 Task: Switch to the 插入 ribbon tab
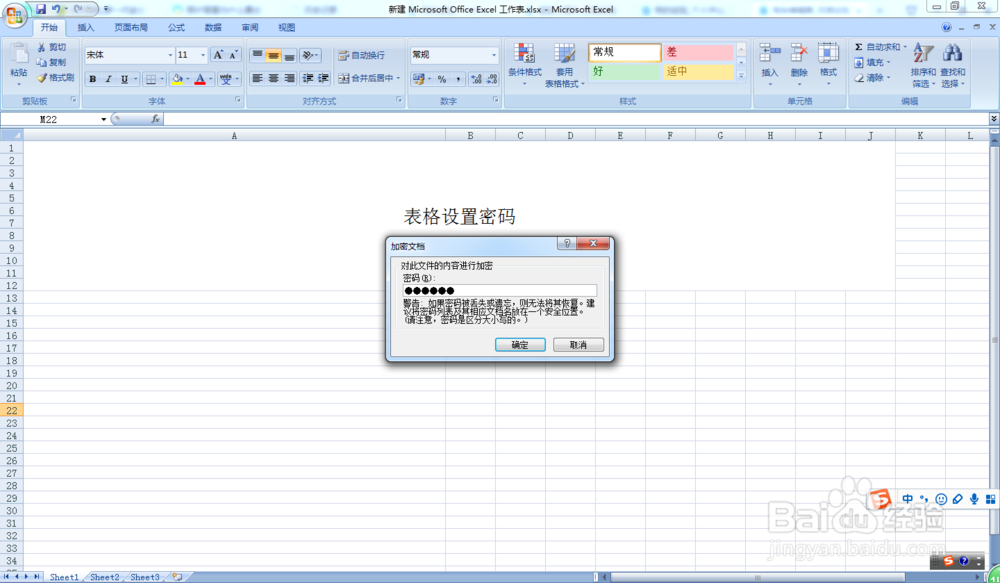point(84,27)
